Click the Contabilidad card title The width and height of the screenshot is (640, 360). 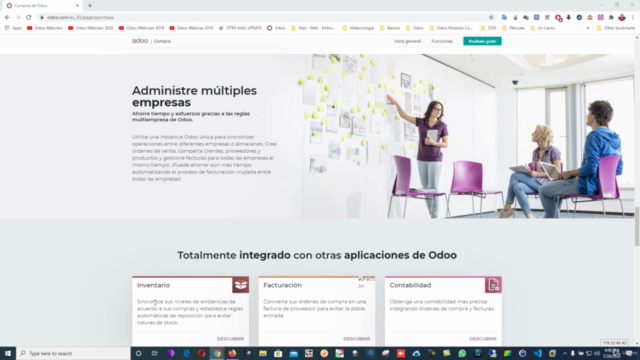point(410,285)
